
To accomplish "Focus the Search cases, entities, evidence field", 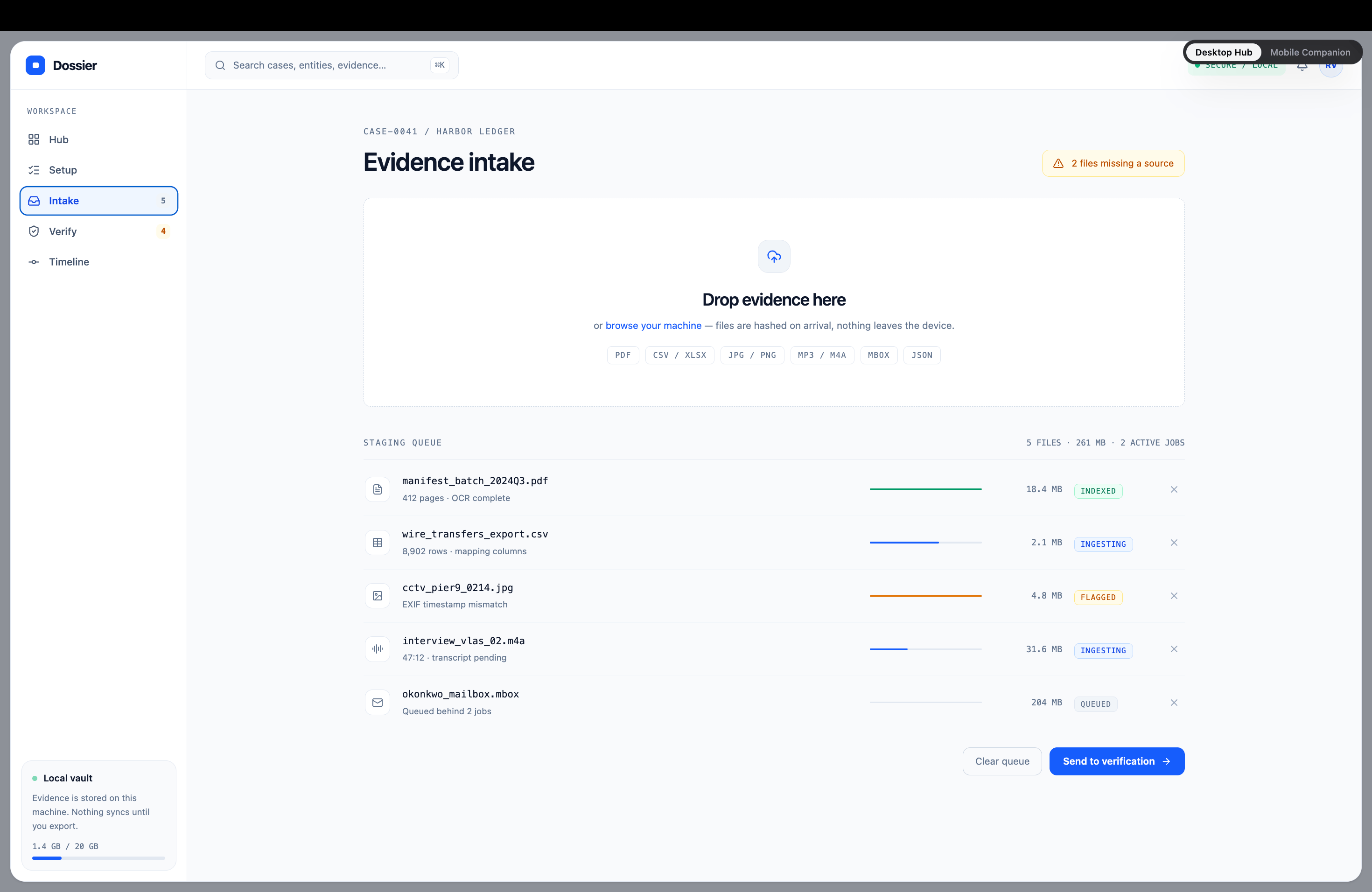I will (x=331, y=65).
